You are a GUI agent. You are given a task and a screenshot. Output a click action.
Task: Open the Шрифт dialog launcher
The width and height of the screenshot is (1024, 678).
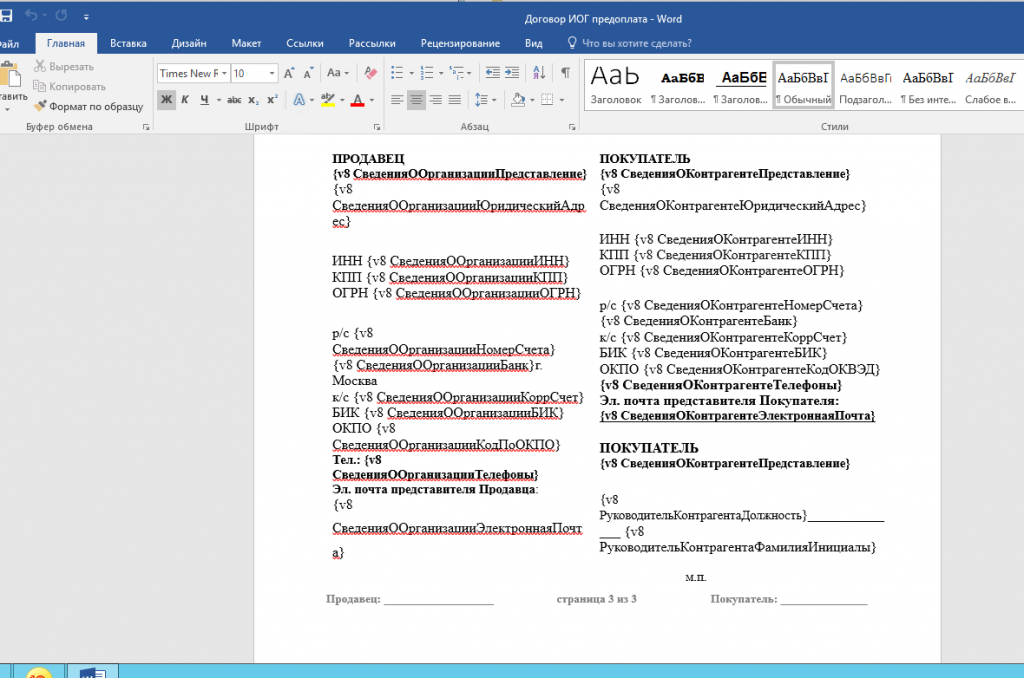tap(377, 127)
